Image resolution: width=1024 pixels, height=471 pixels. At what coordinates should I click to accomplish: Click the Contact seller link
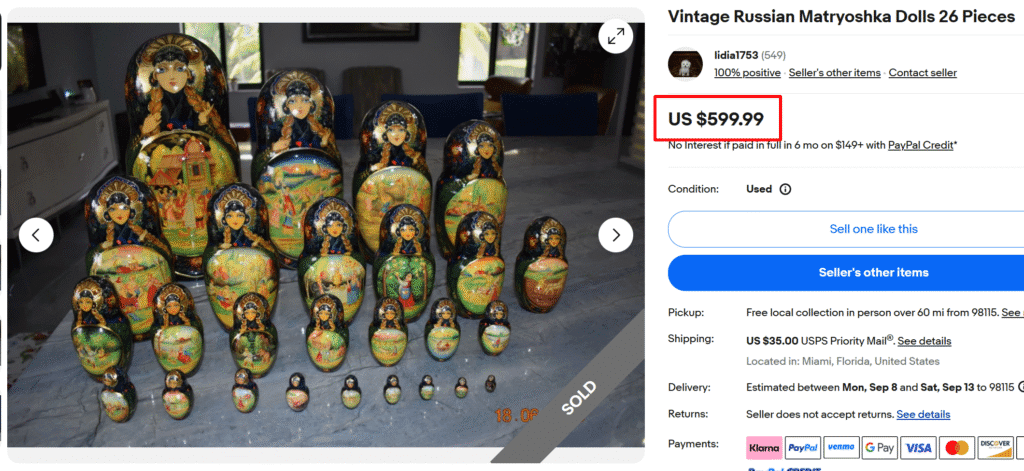[x=922, y=73]
